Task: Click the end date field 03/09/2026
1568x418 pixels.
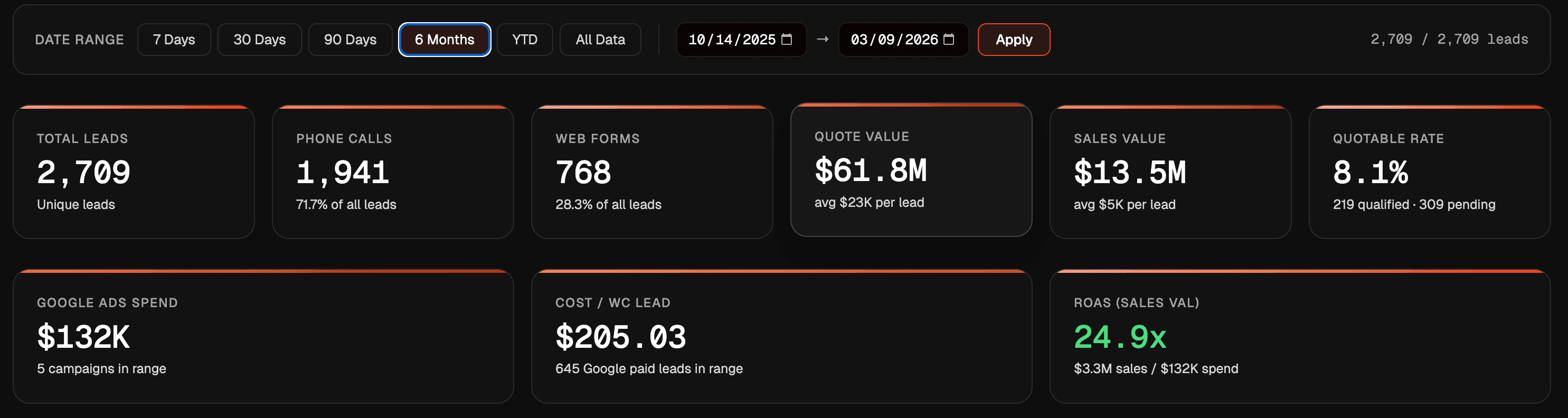Action: click(x=894, y=40)
